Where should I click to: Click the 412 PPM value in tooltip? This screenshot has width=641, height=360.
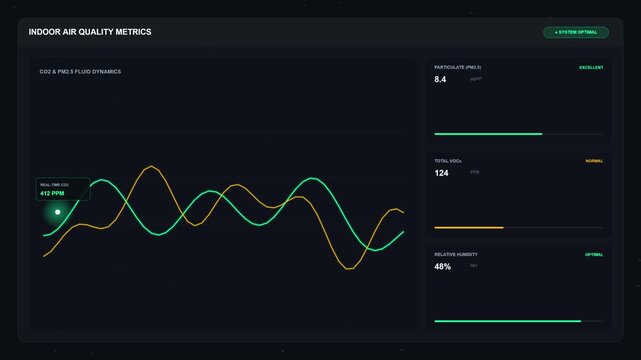pos(52,193)
